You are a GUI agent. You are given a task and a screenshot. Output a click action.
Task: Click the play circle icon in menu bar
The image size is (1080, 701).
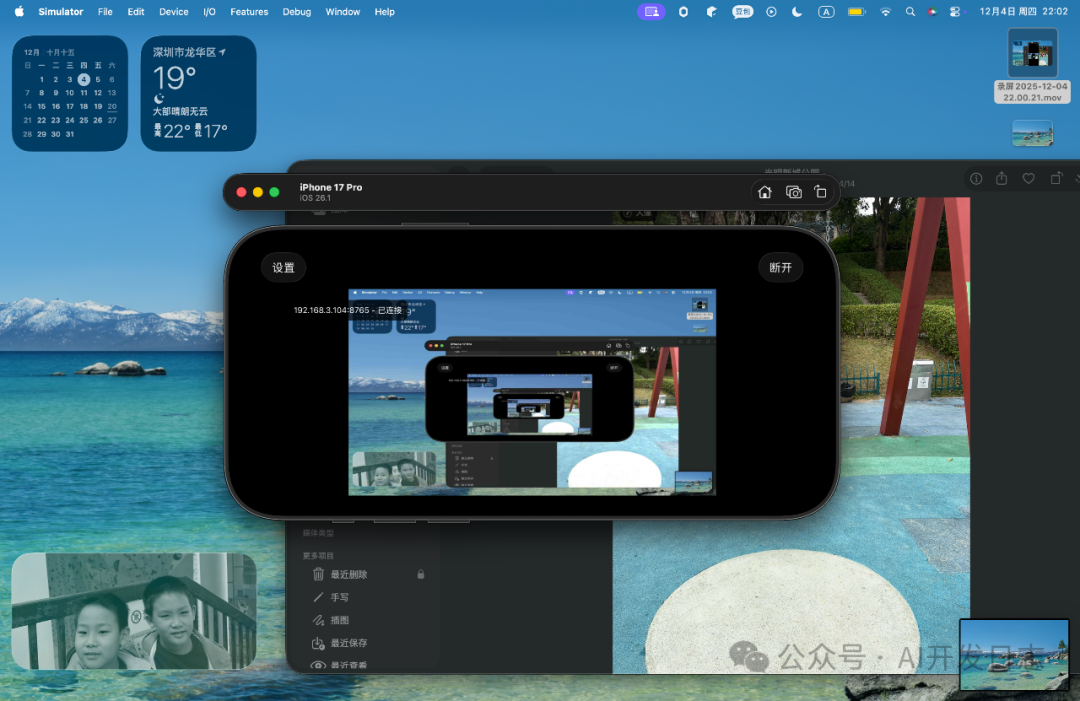pyautogui.click(x=771, y=12)
